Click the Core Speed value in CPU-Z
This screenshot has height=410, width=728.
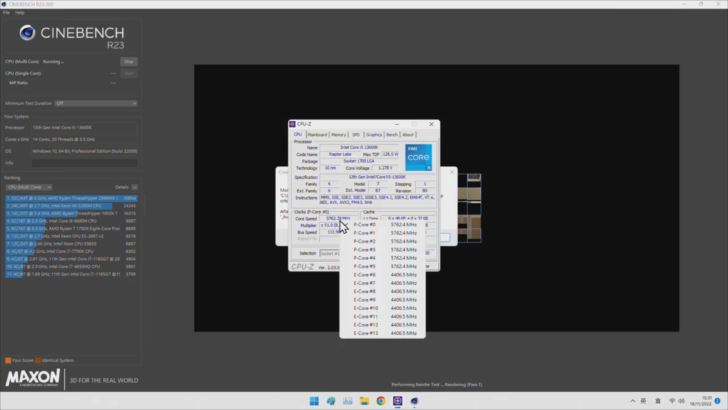click(x=338, y=218)
